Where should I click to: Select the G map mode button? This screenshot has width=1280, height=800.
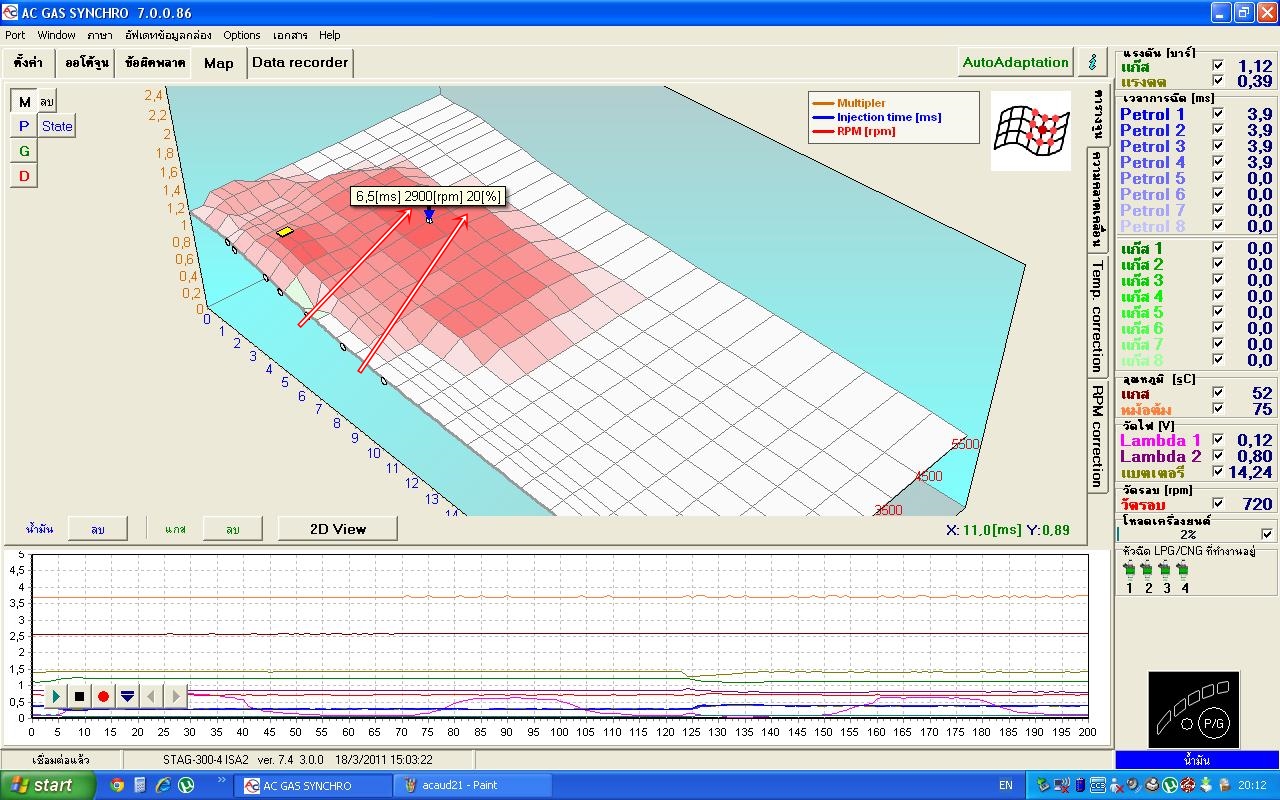coord(24,151)
